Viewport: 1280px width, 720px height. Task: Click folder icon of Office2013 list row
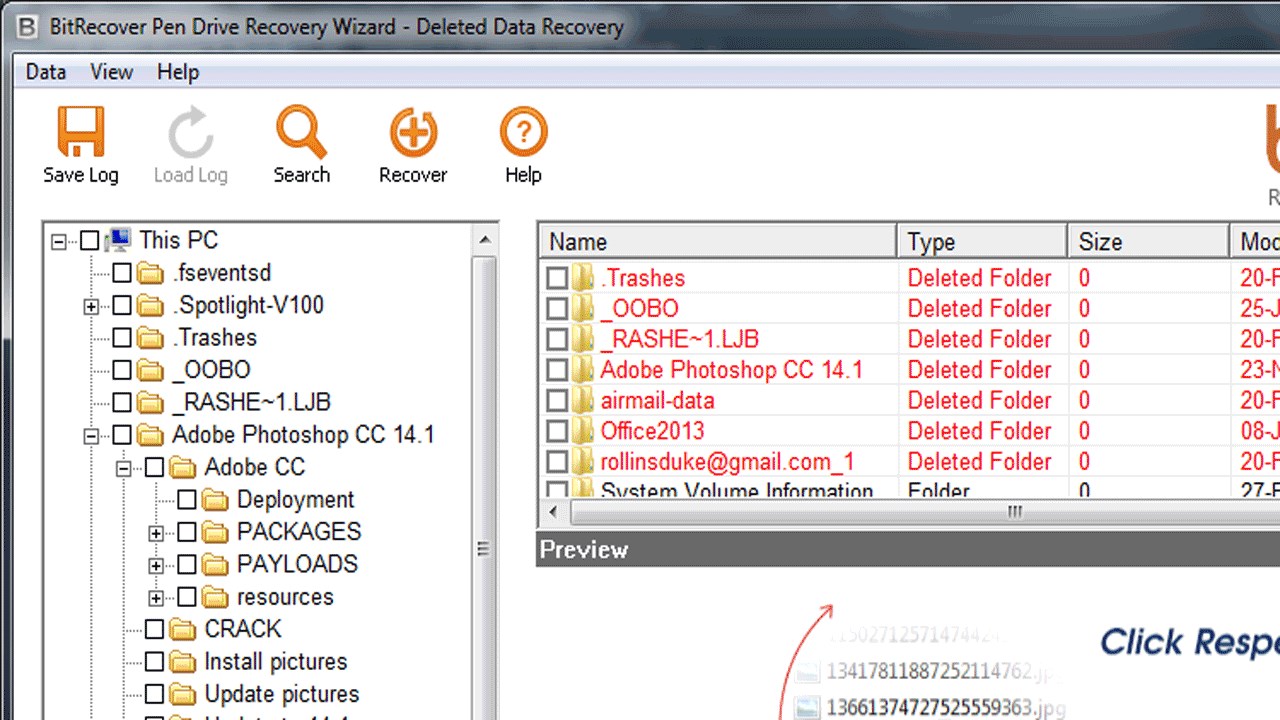coord(584,431)
